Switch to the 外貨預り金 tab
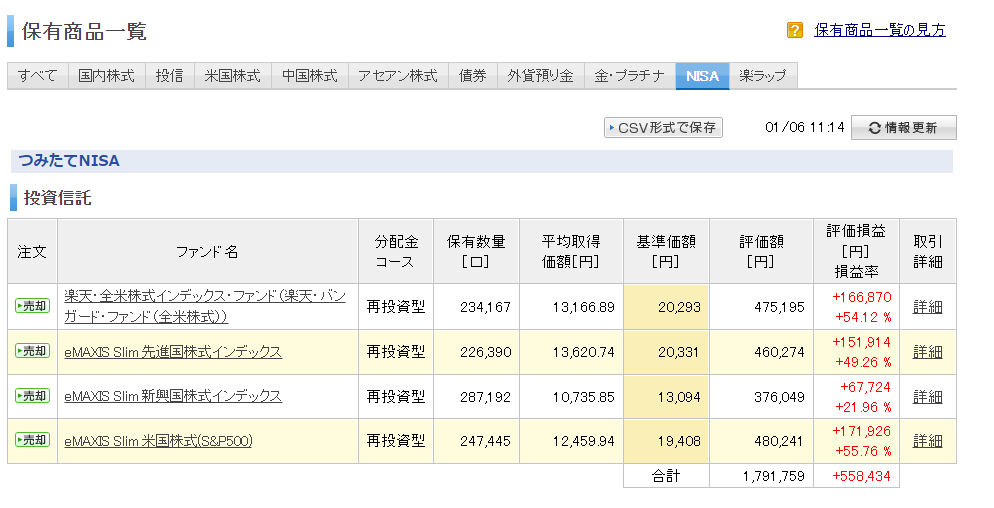The image size is (994, 508). [x=541, y=76]
